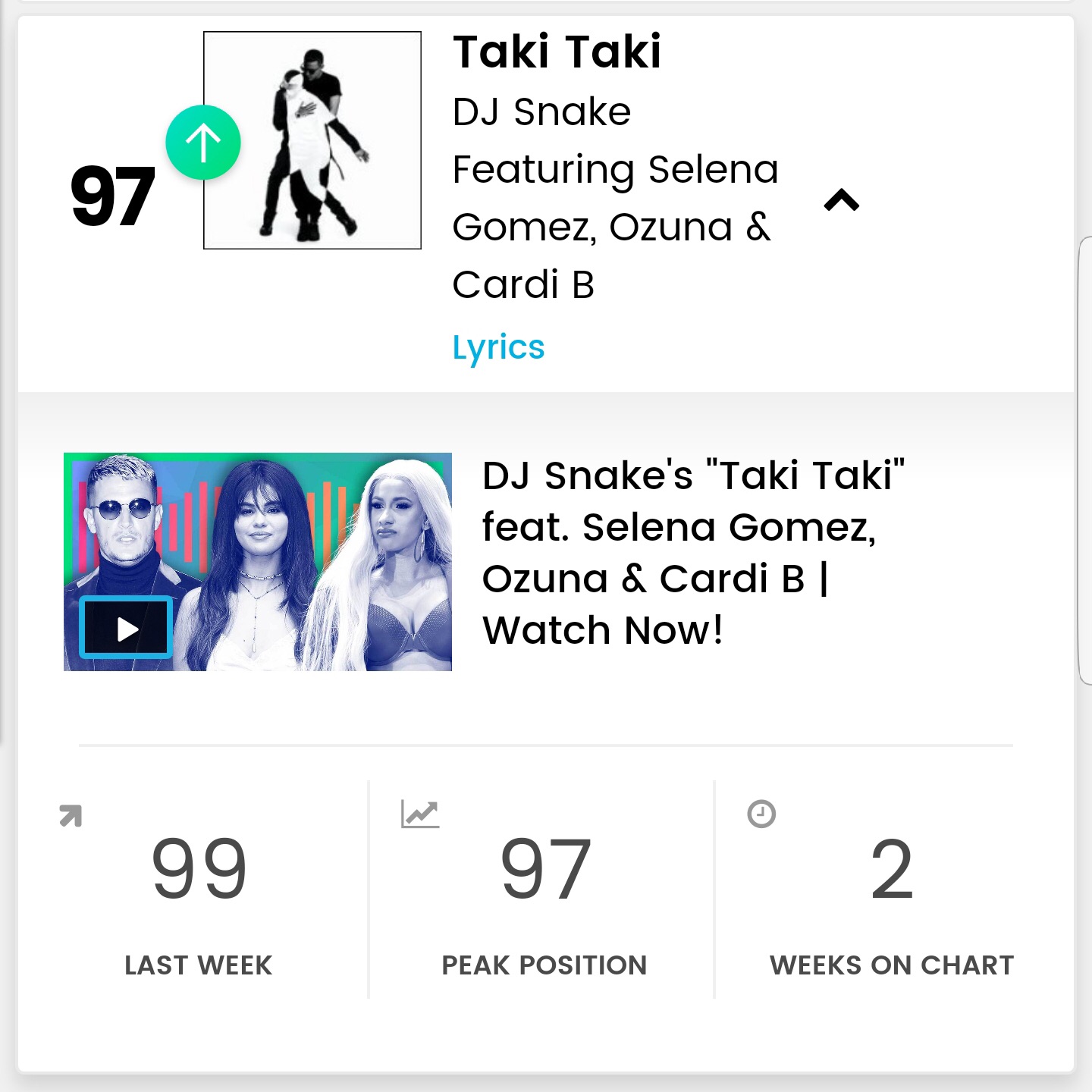Click the LAST WEEK label
The image size is (1092, 1092).
pos(199,965)
